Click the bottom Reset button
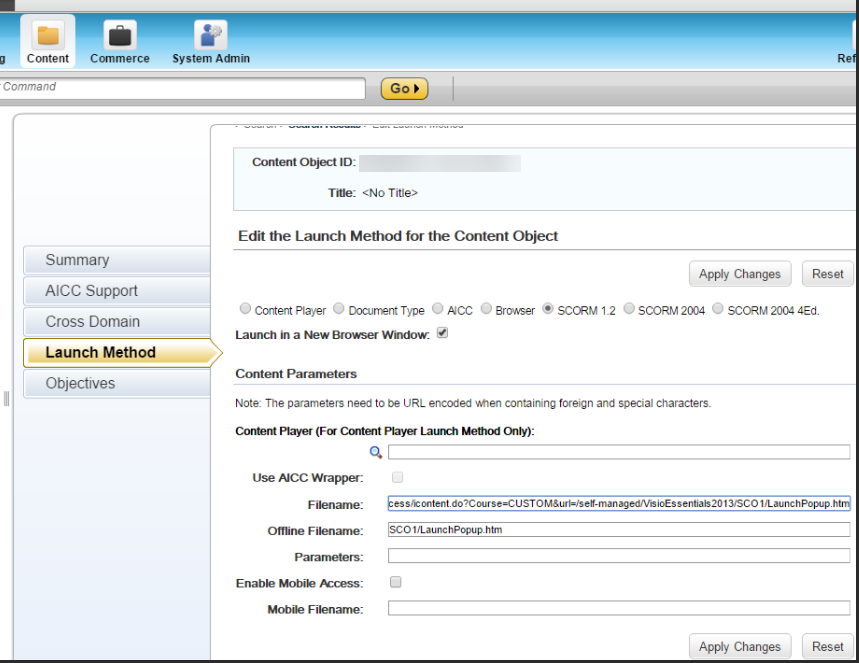859x663 pixels. tap(828, 647)
